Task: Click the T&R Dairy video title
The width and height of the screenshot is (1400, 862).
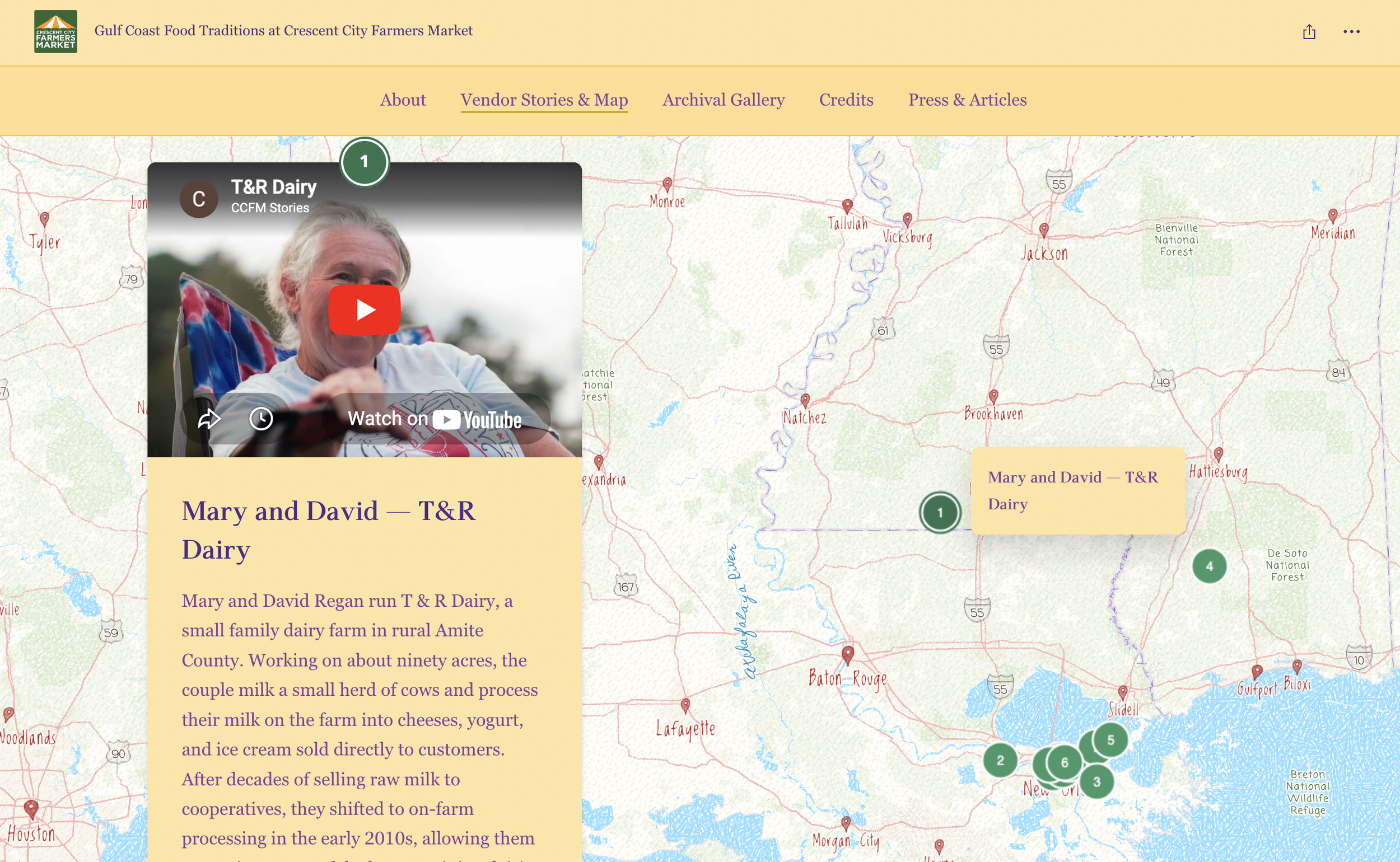Action: (x=274, y=186)
